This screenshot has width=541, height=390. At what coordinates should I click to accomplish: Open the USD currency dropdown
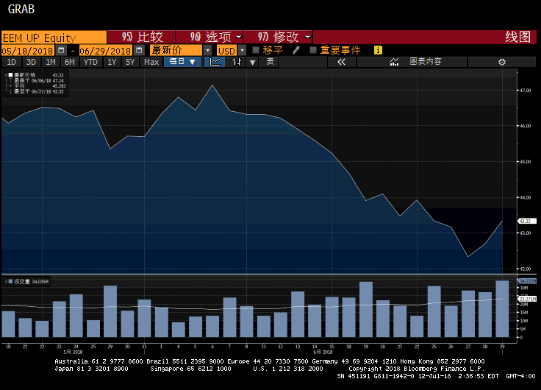click(242, 50)
